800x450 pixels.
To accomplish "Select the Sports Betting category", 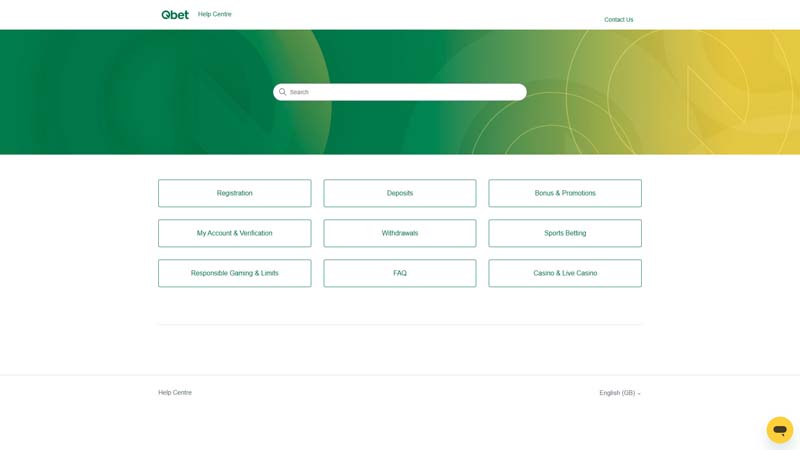I will click(x=565, y=233).
